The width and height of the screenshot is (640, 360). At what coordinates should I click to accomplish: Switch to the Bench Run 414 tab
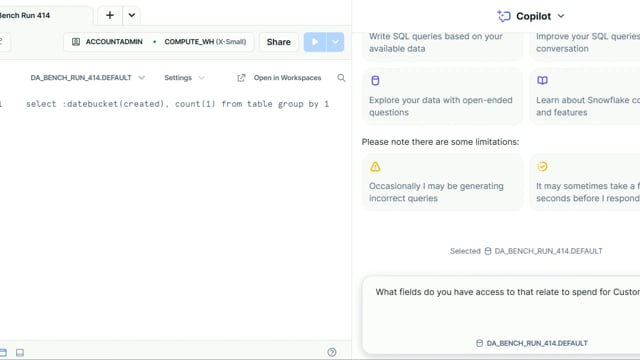(24, 16)
